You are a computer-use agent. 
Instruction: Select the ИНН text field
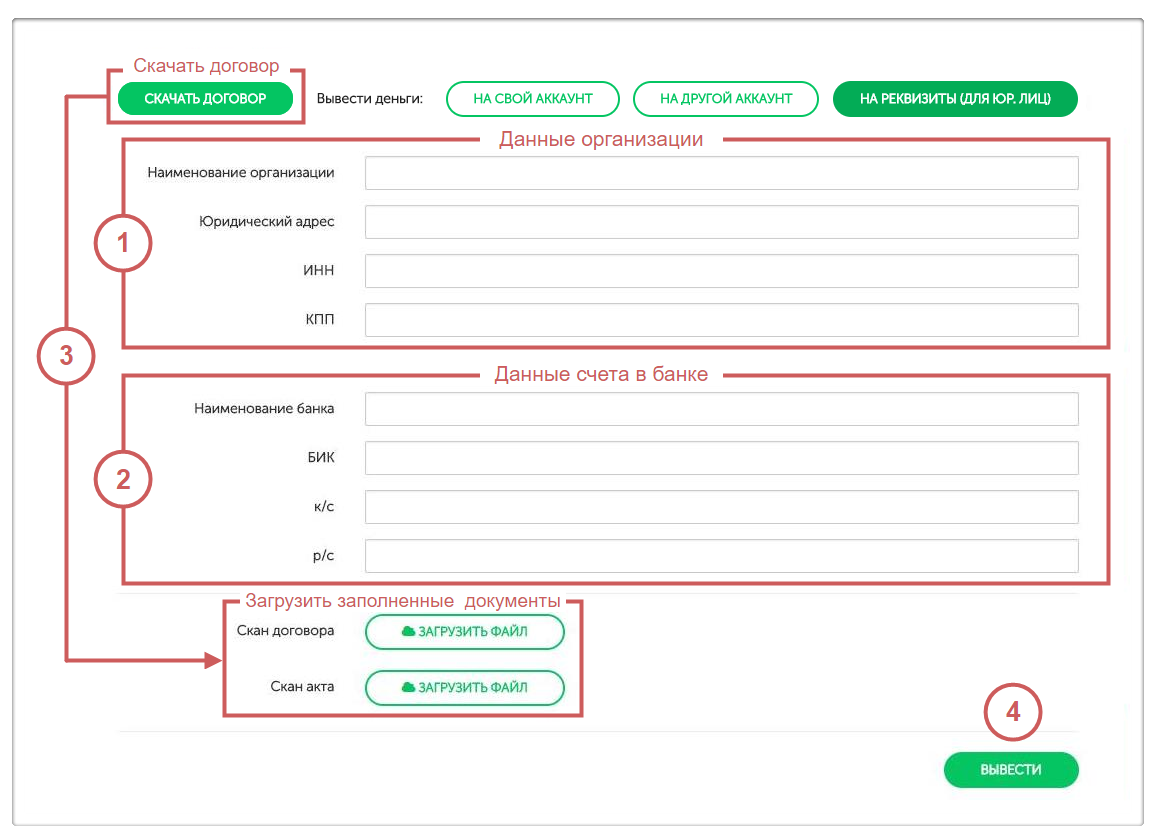point(721,271)
